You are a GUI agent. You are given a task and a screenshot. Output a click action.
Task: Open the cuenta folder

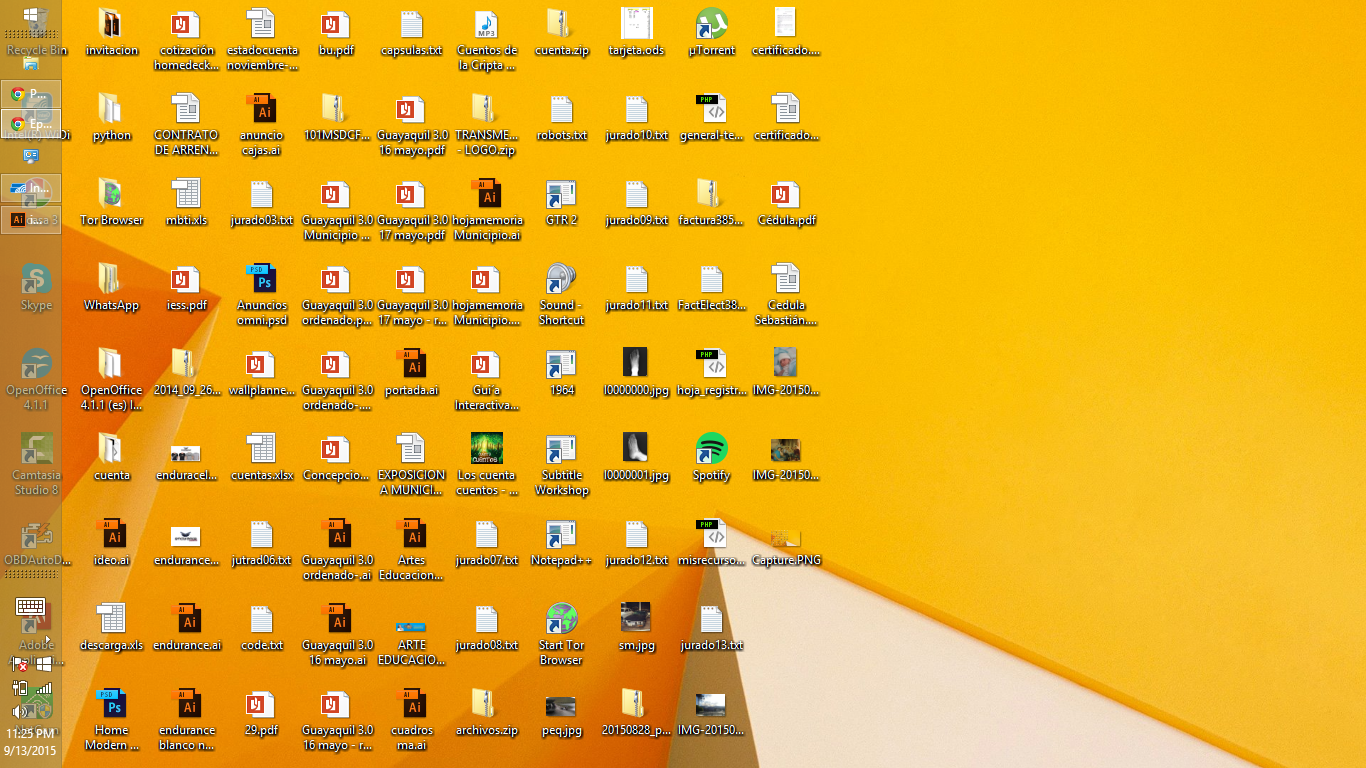point(112,456)
